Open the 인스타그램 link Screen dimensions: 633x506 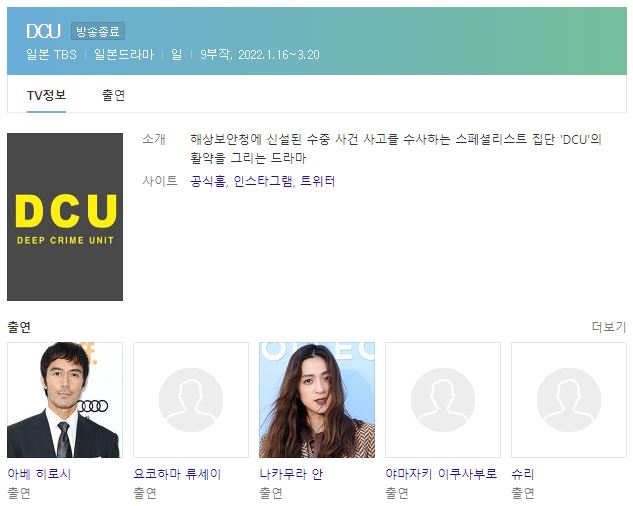[x=263, y=181]
